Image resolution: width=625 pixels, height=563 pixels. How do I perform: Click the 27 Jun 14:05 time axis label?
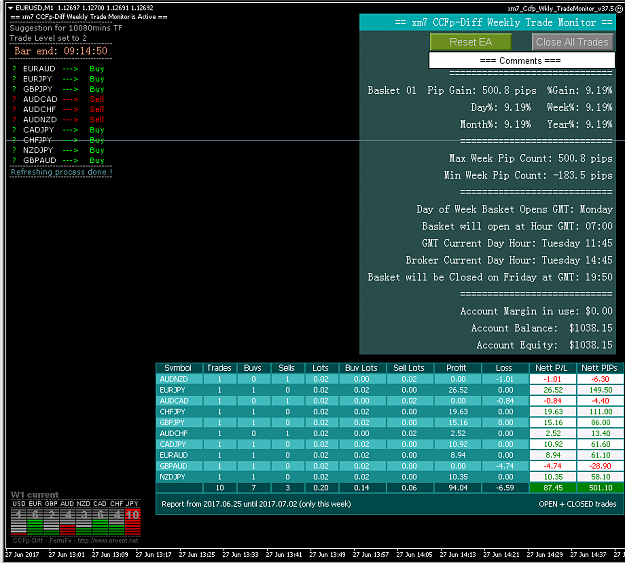click(x=414, y=554)
